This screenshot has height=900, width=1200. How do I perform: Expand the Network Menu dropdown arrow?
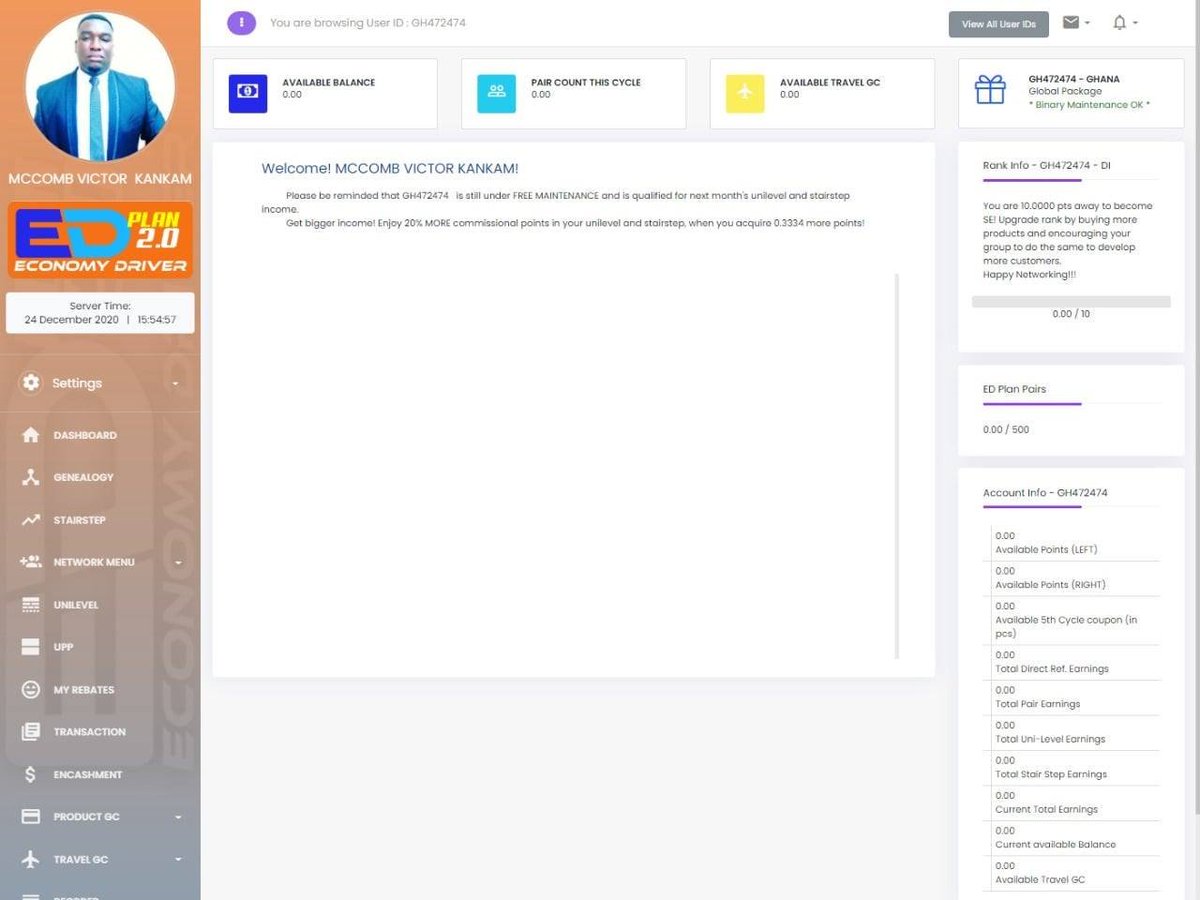(178, 563)
